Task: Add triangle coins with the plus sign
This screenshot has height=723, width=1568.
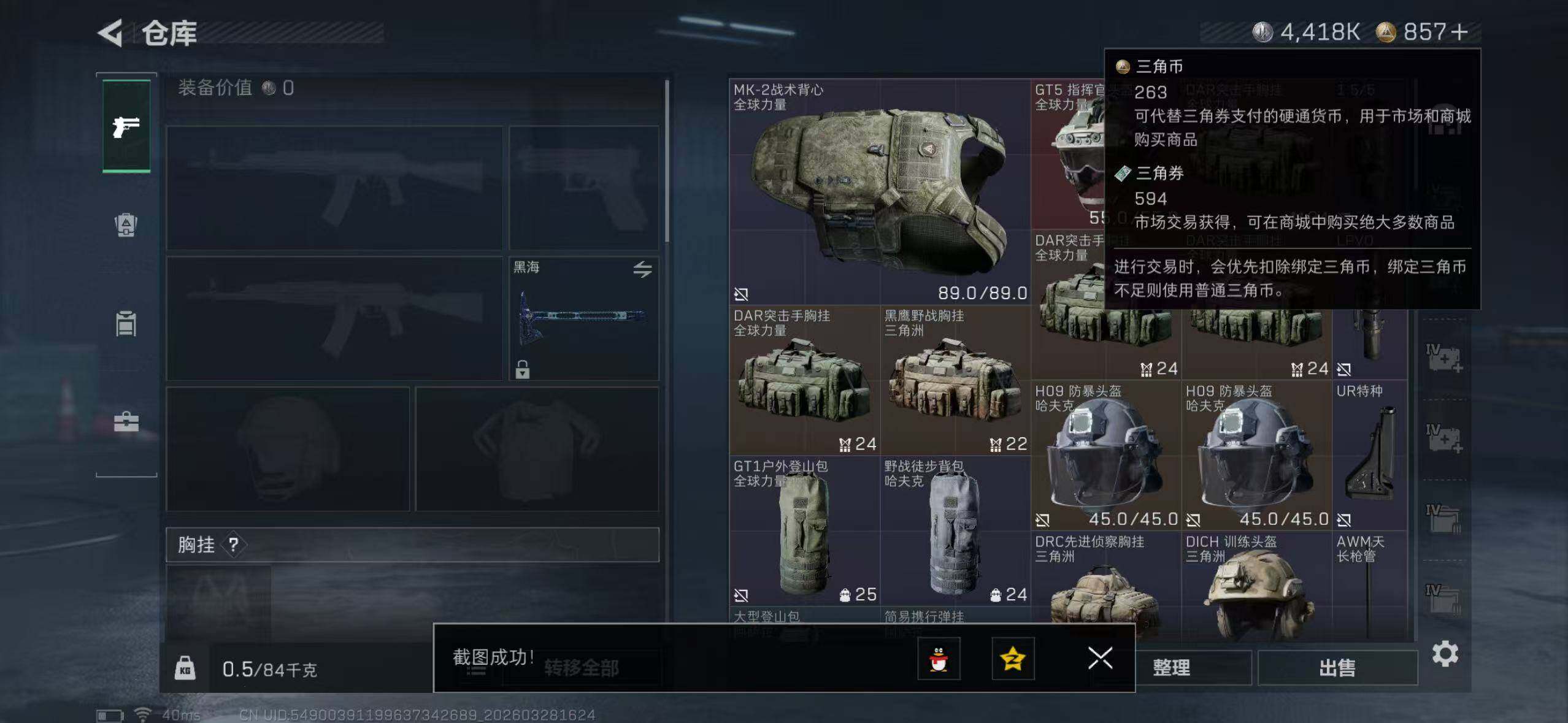Action: (x=1460, y=32)
